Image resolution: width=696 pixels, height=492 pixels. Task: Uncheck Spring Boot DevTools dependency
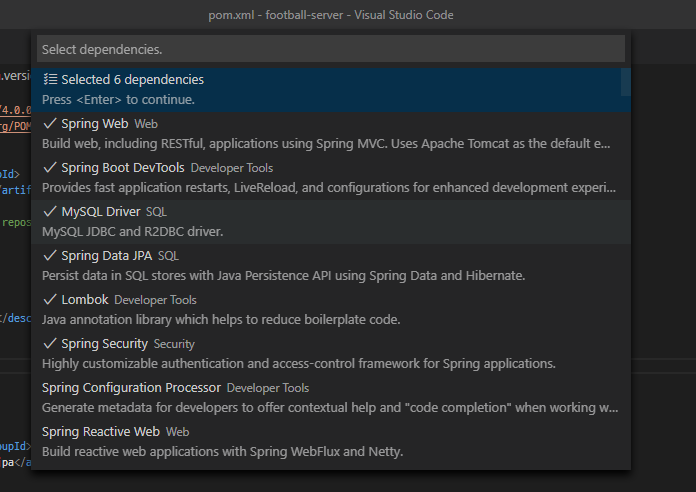[331, 178]
